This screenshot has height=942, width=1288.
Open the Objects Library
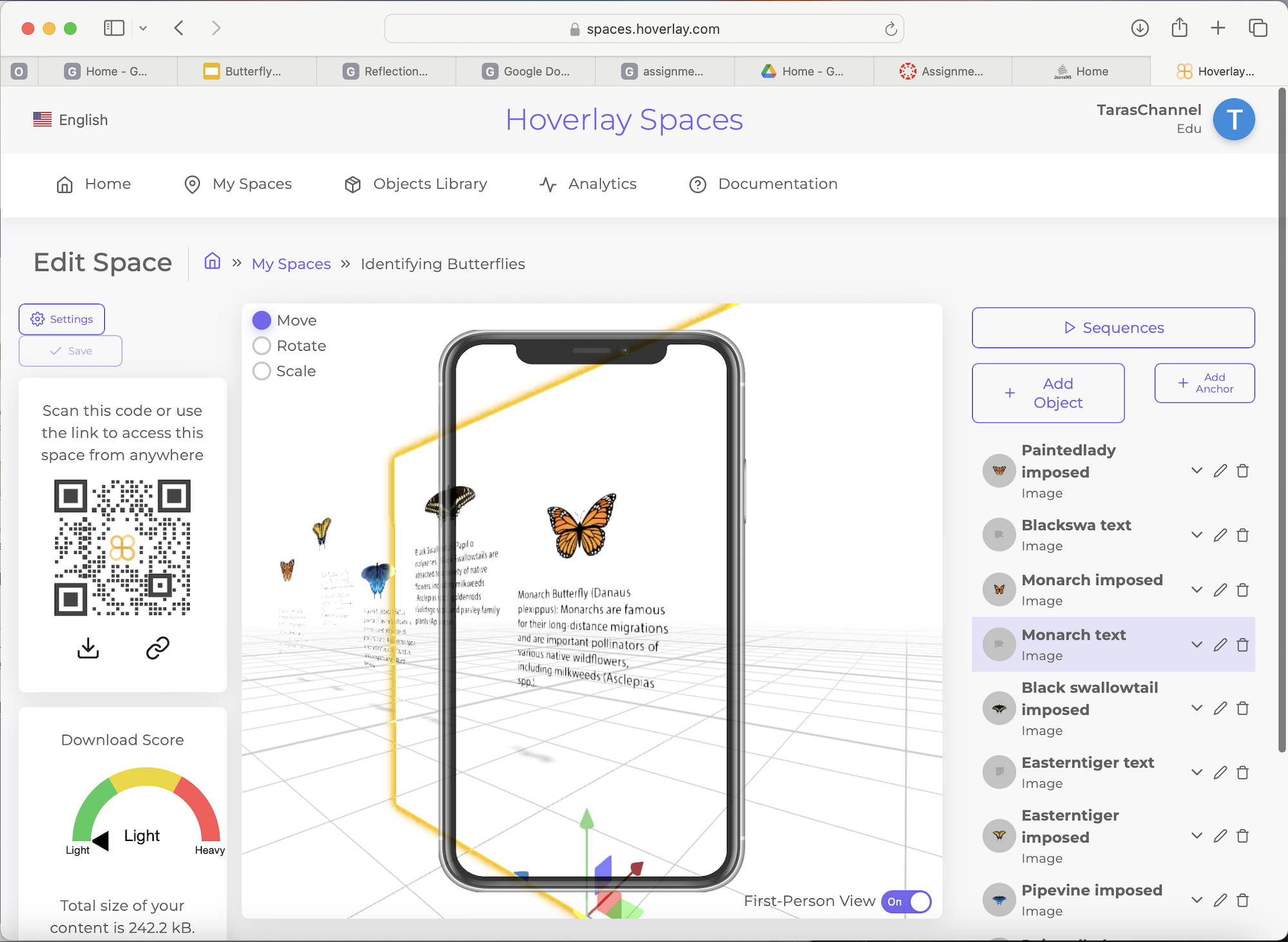pos(416,184)
